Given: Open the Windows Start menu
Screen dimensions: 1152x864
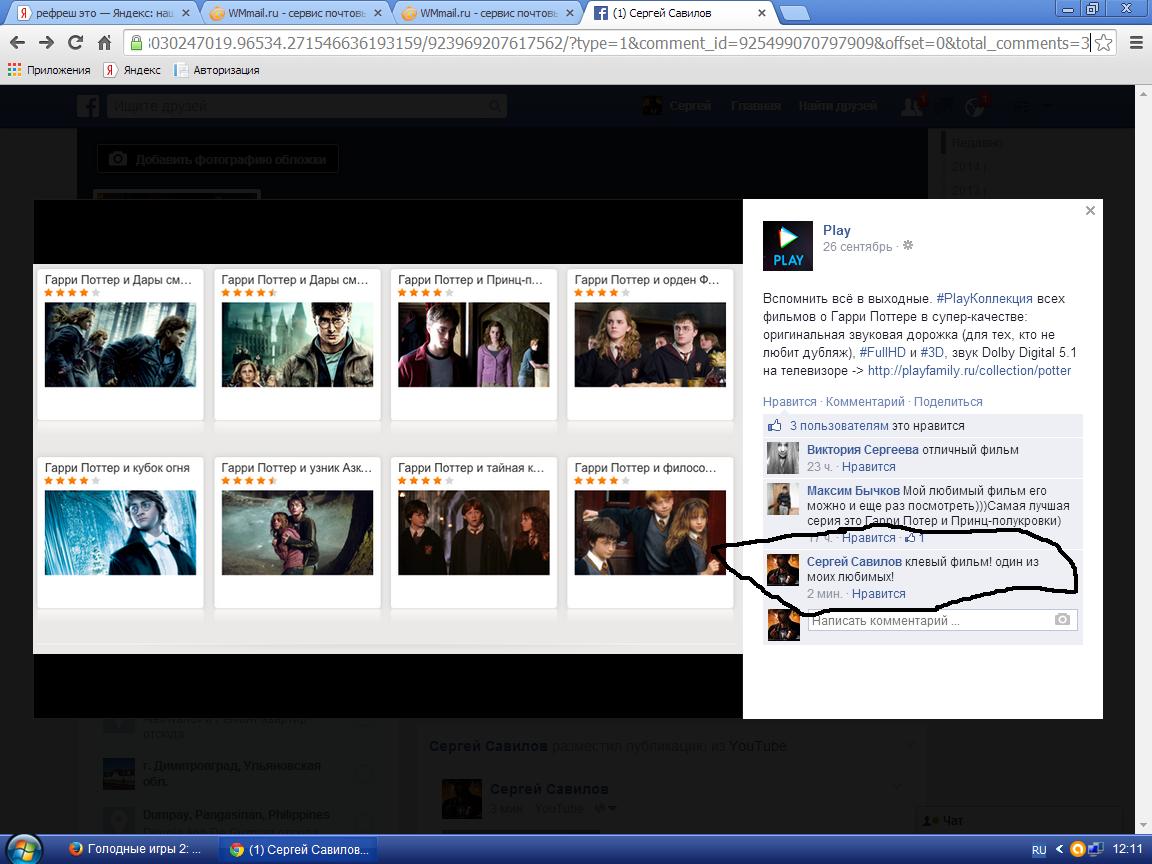Looking at the screenshot, I should pos(25,849).
